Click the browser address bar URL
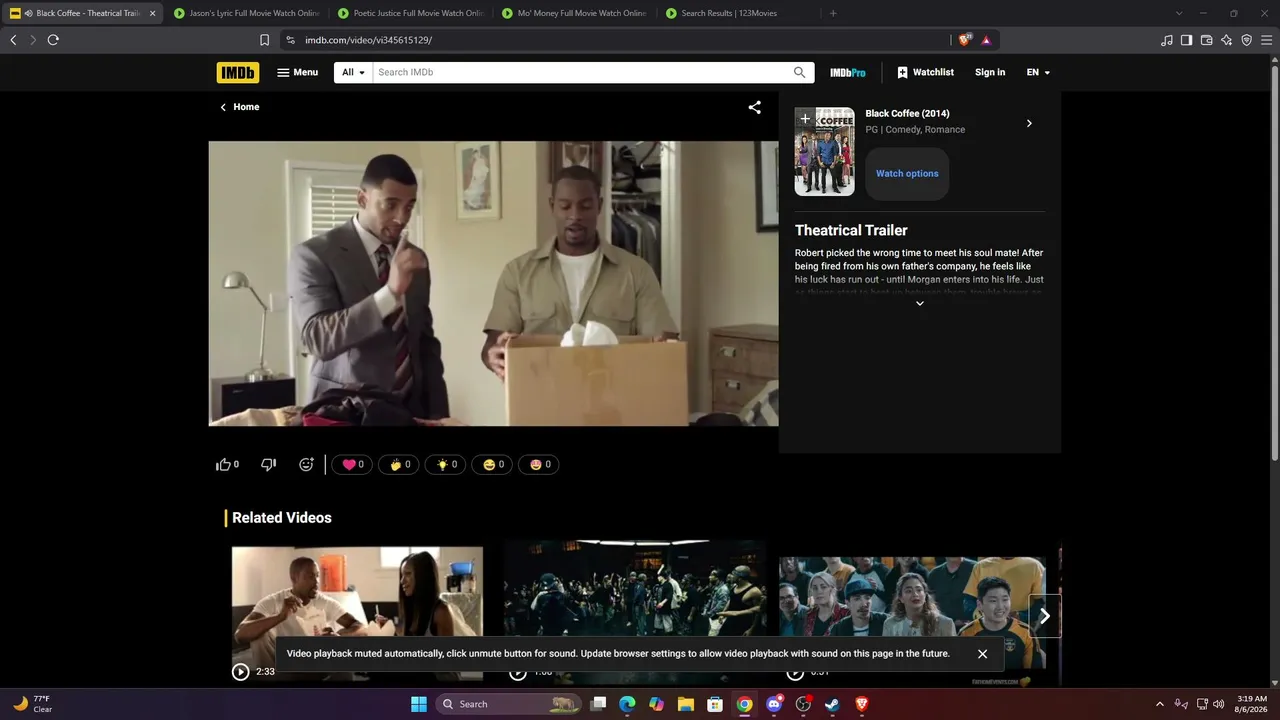Screen dimensions: 1280x720 pos(369,40)
